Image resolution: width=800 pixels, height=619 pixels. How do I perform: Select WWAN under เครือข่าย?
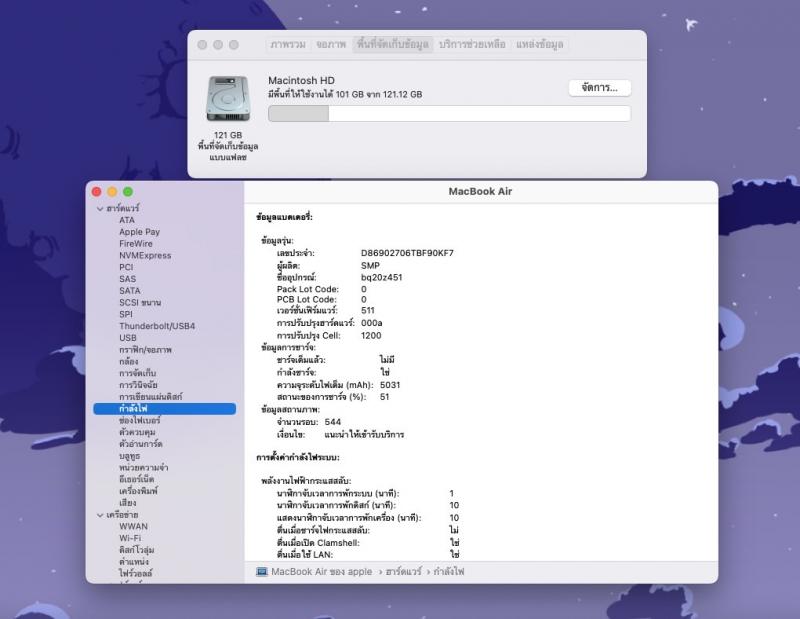click(x=133, y=526)
